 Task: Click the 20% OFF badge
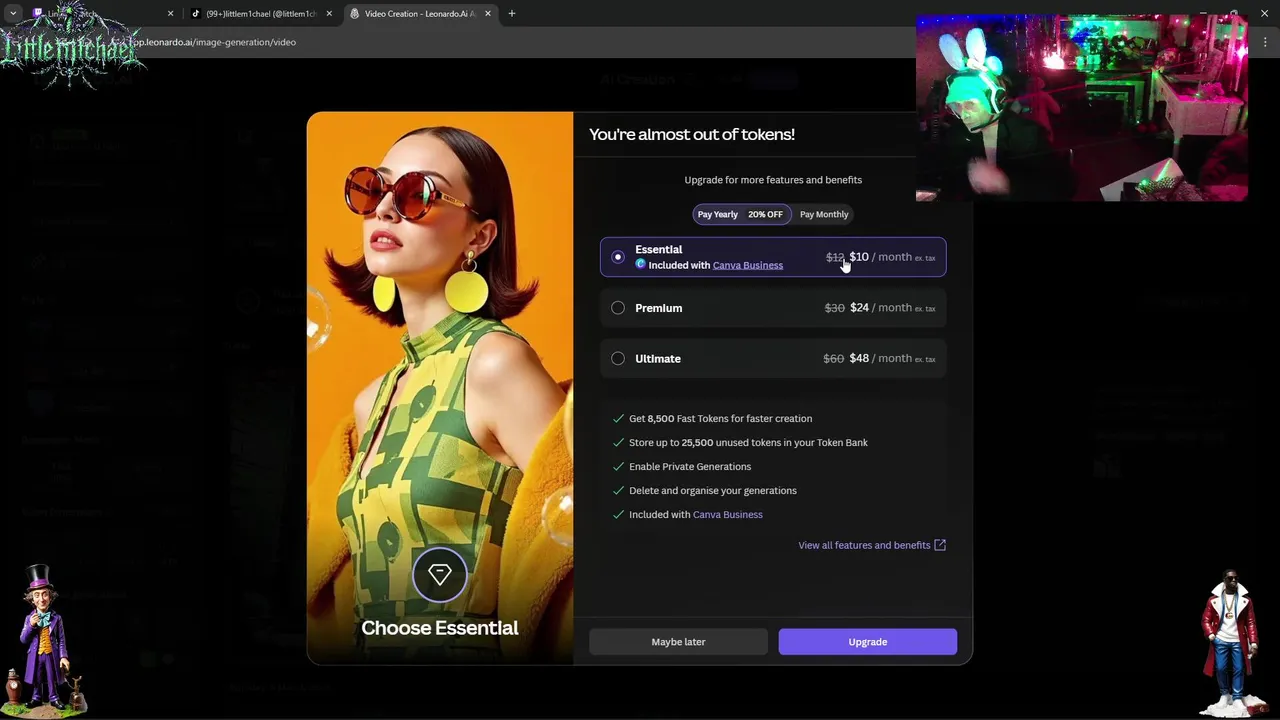point(765,214)
